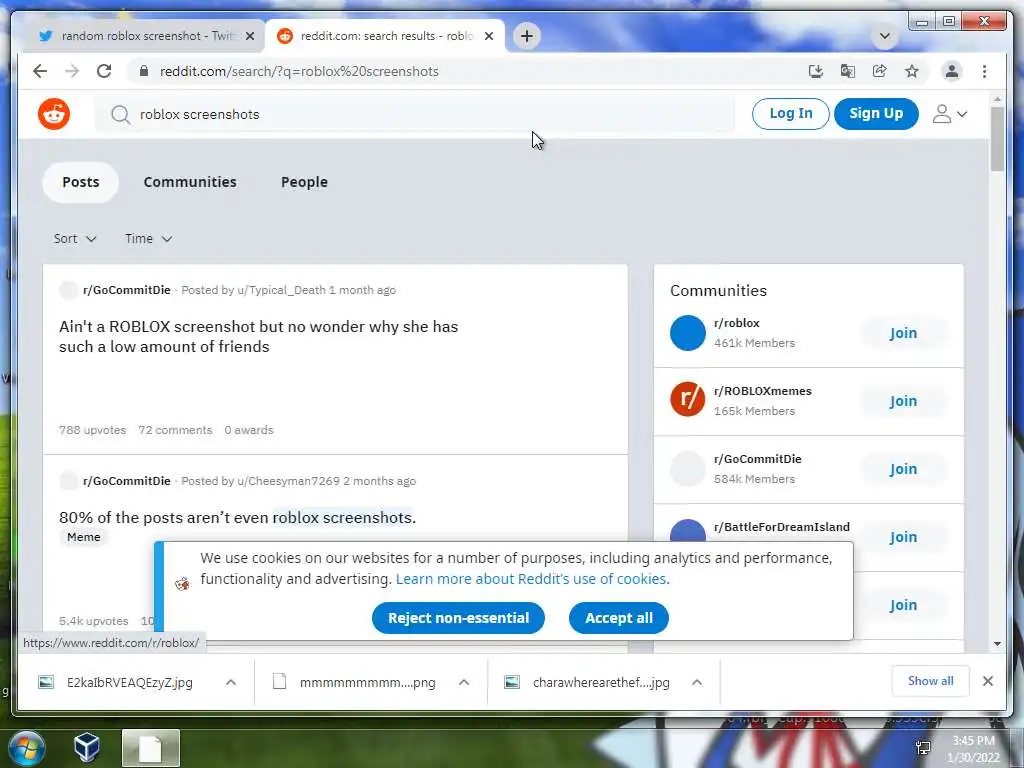
Task: Click the mmmmmmmmm....png file icon
Action: click(280, 682)
